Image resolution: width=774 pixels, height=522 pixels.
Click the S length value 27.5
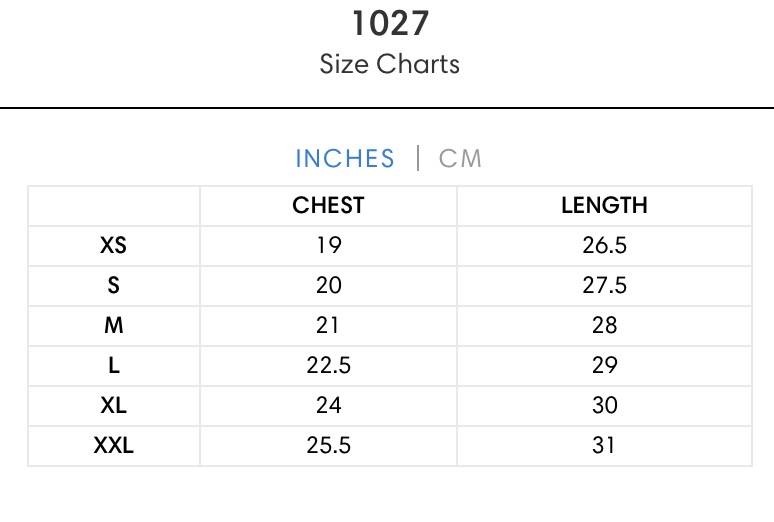point(605,285)
